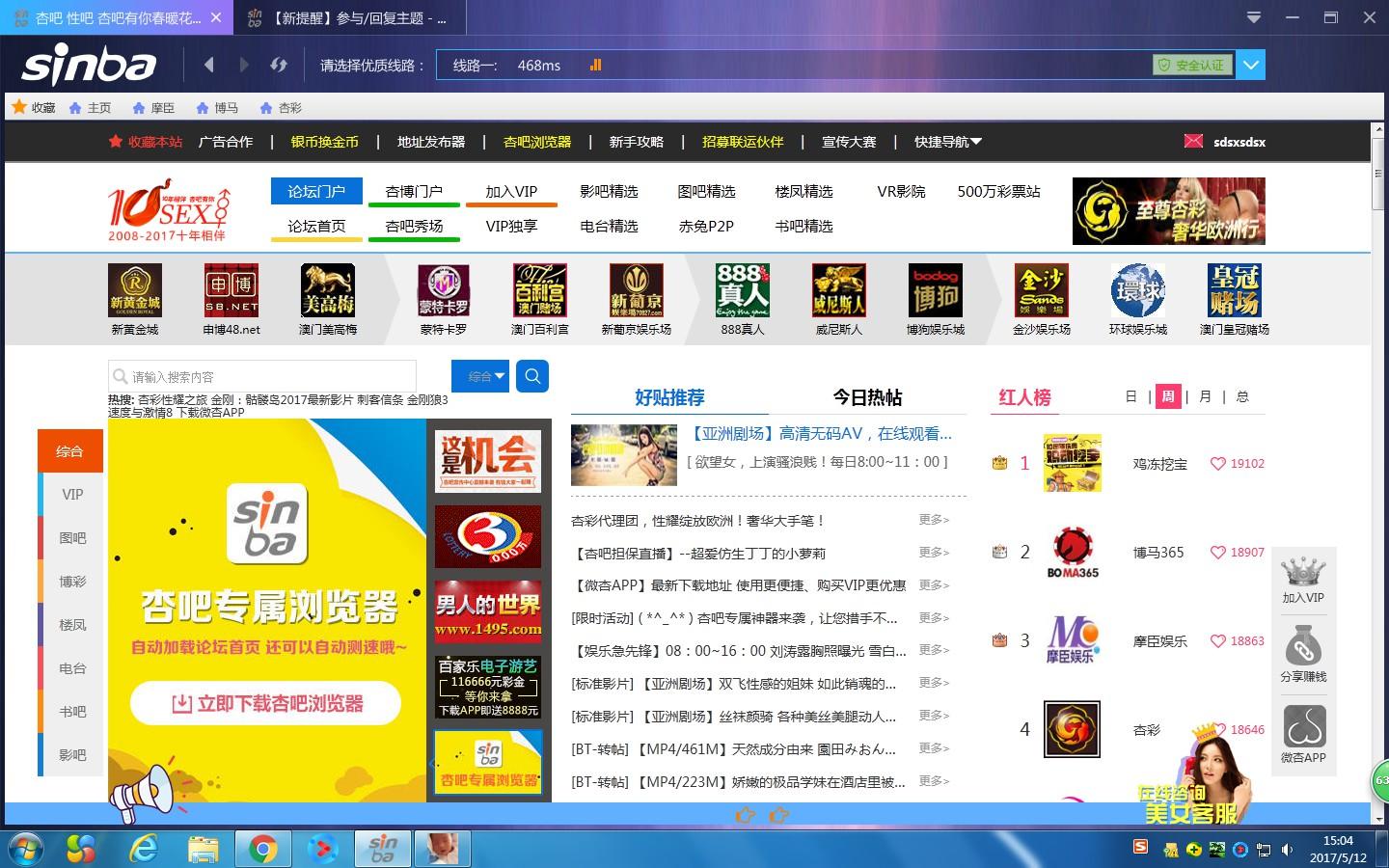Viewport: 1389px width, 868px height.
Task: Open Windows Explorer folder in taskbar
Action: click(203, 849)
